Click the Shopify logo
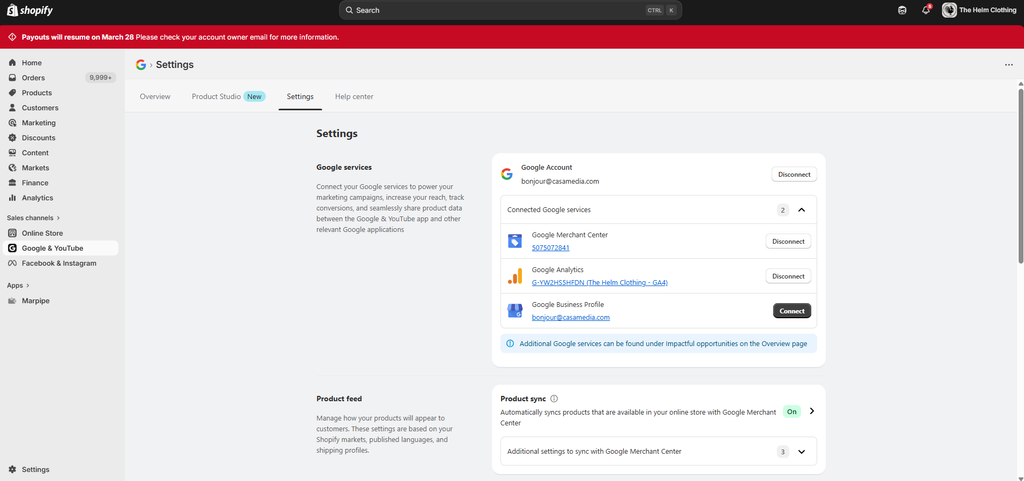 pos(30,10)
